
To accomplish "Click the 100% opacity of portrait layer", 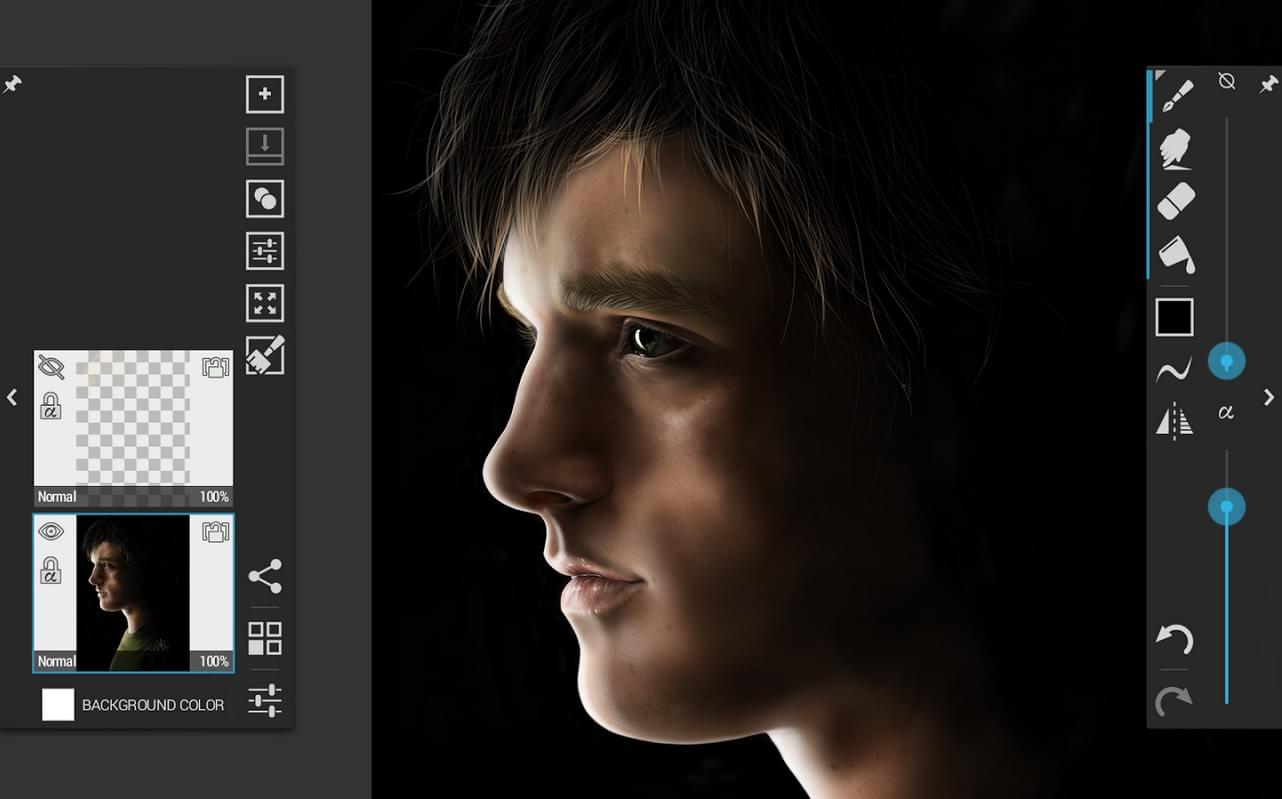I will [214, 661].
